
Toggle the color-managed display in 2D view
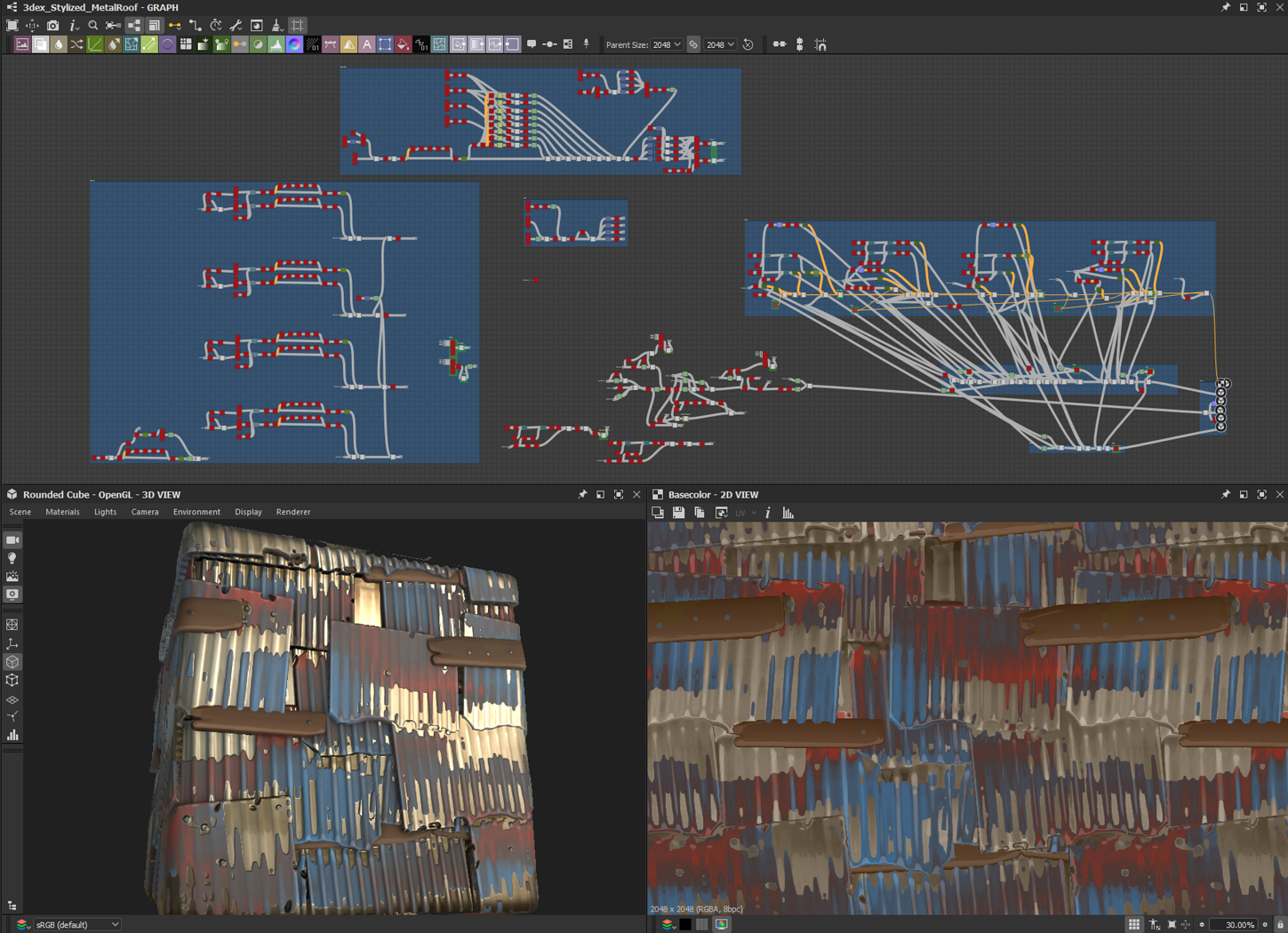click(722, 925)
